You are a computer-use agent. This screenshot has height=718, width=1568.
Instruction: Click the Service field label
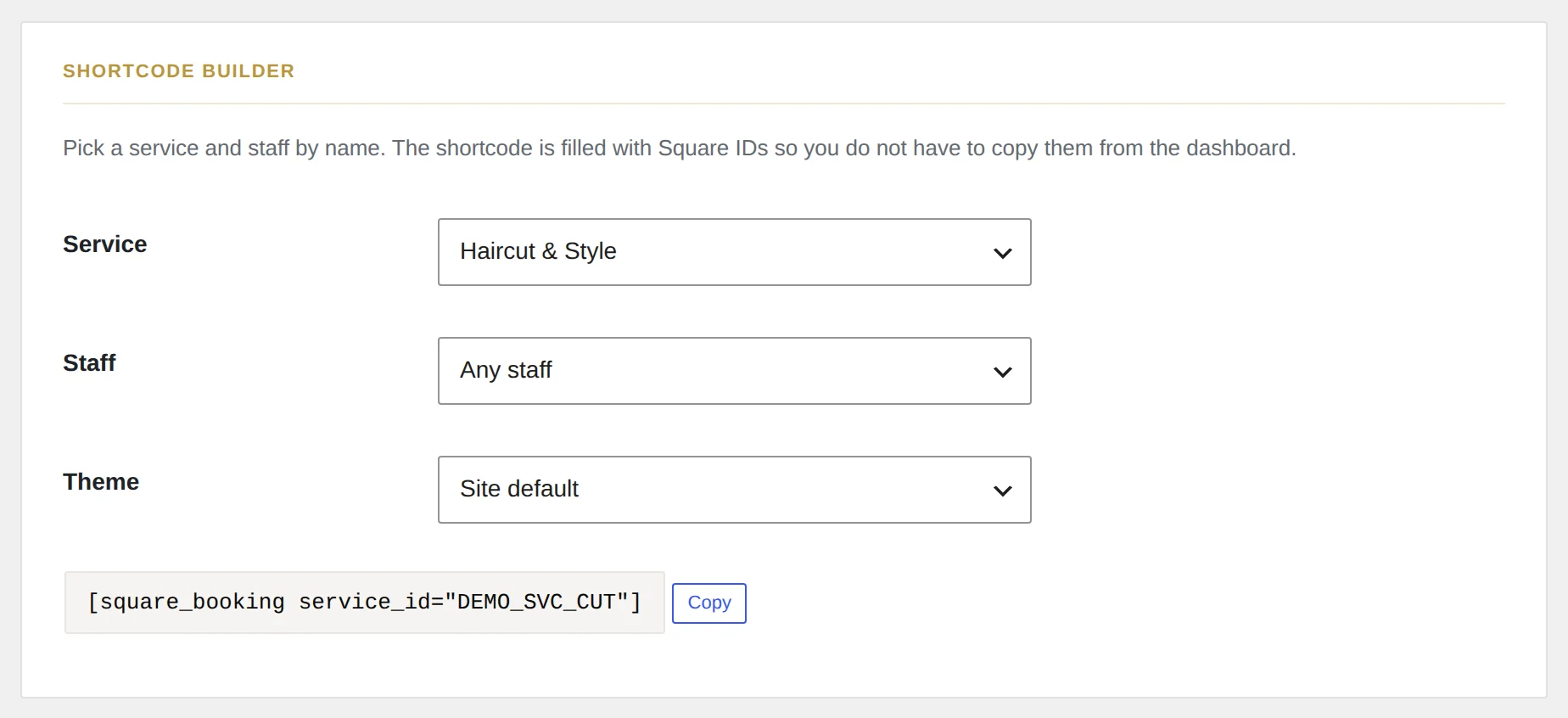(105, 244)
